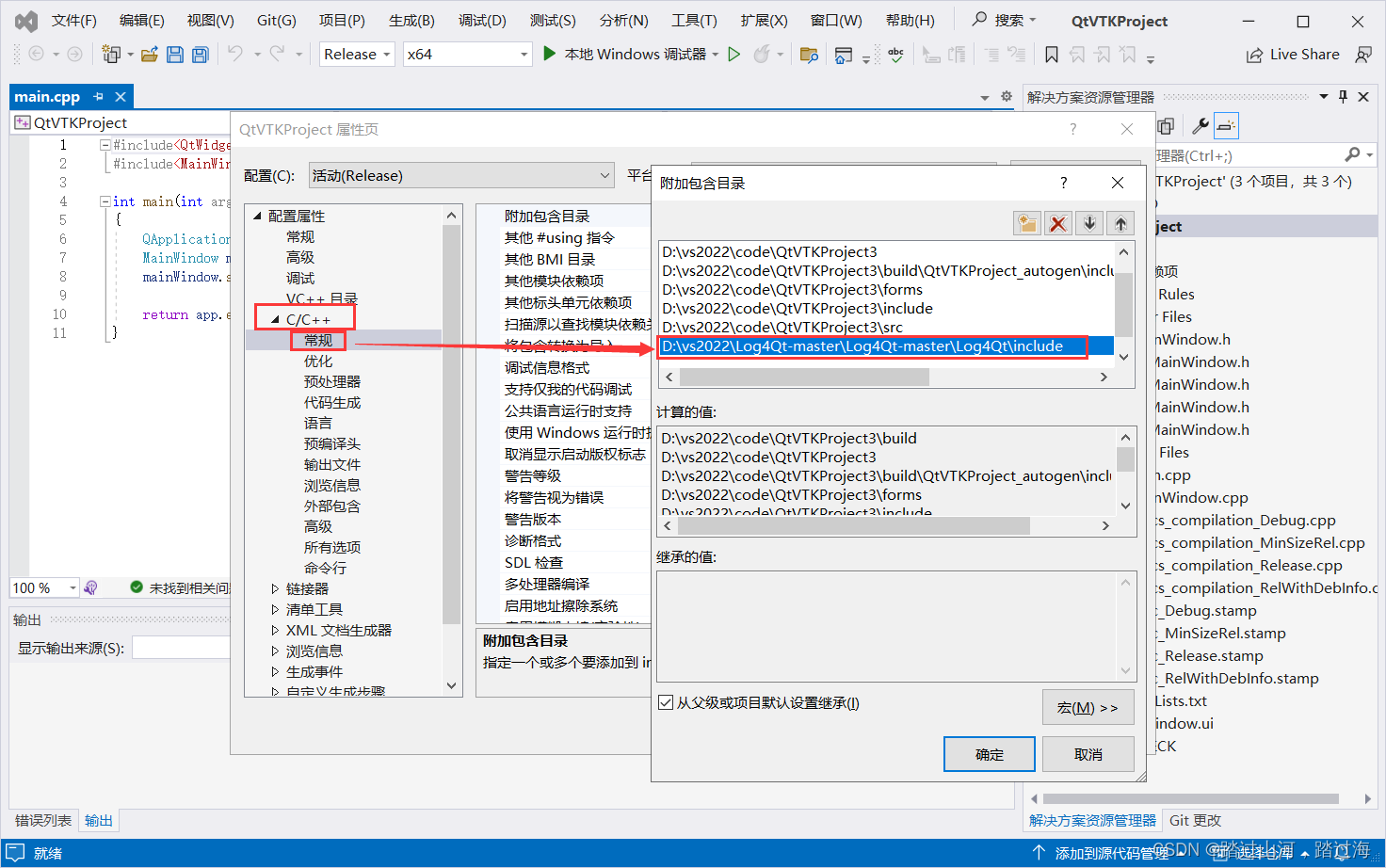The height and width of the screenshot is (868, 1386).
Task: Click horizontal scrollbar of 计算的值 list
Action: (x=854, y=525)
